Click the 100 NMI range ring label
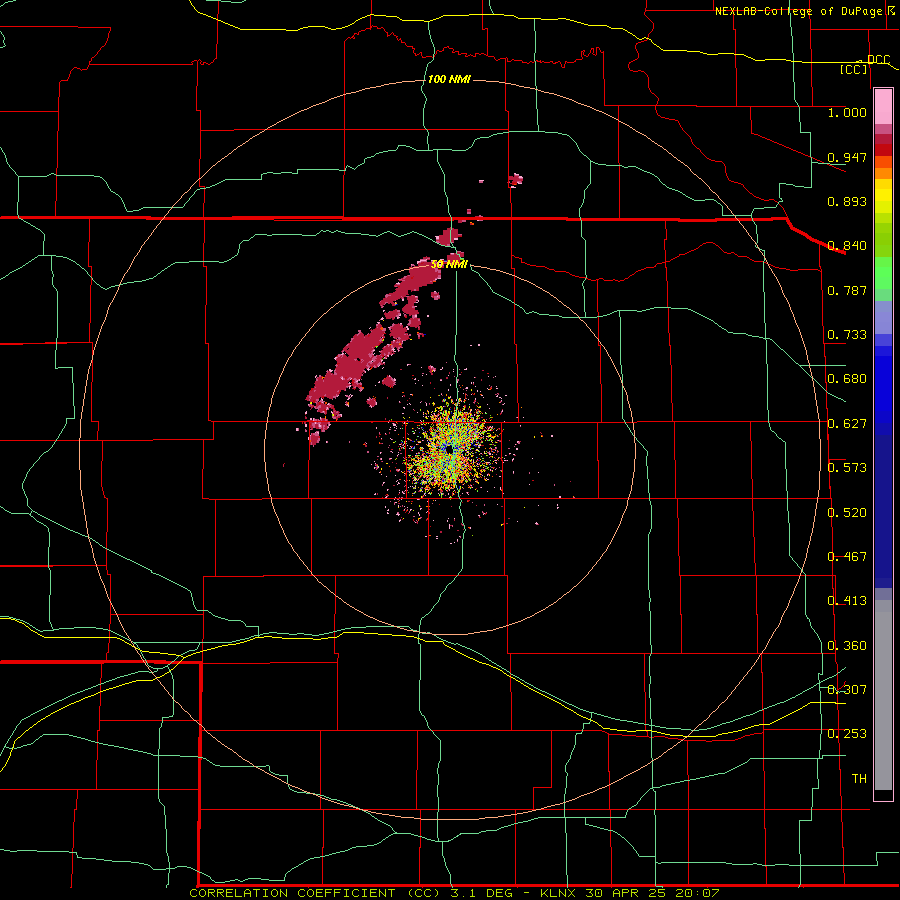 [449, 79]
